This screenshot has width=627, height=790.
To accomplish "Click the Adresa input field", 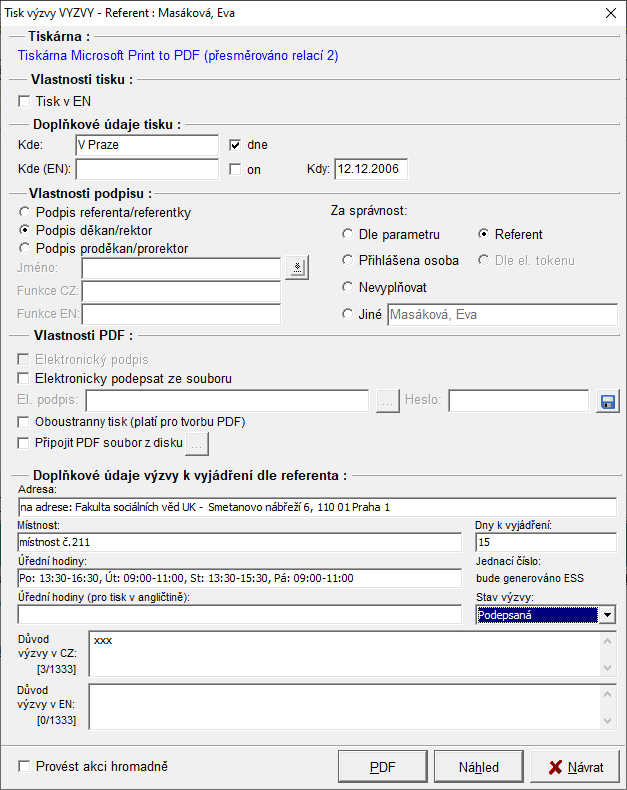I will point(317,507).
